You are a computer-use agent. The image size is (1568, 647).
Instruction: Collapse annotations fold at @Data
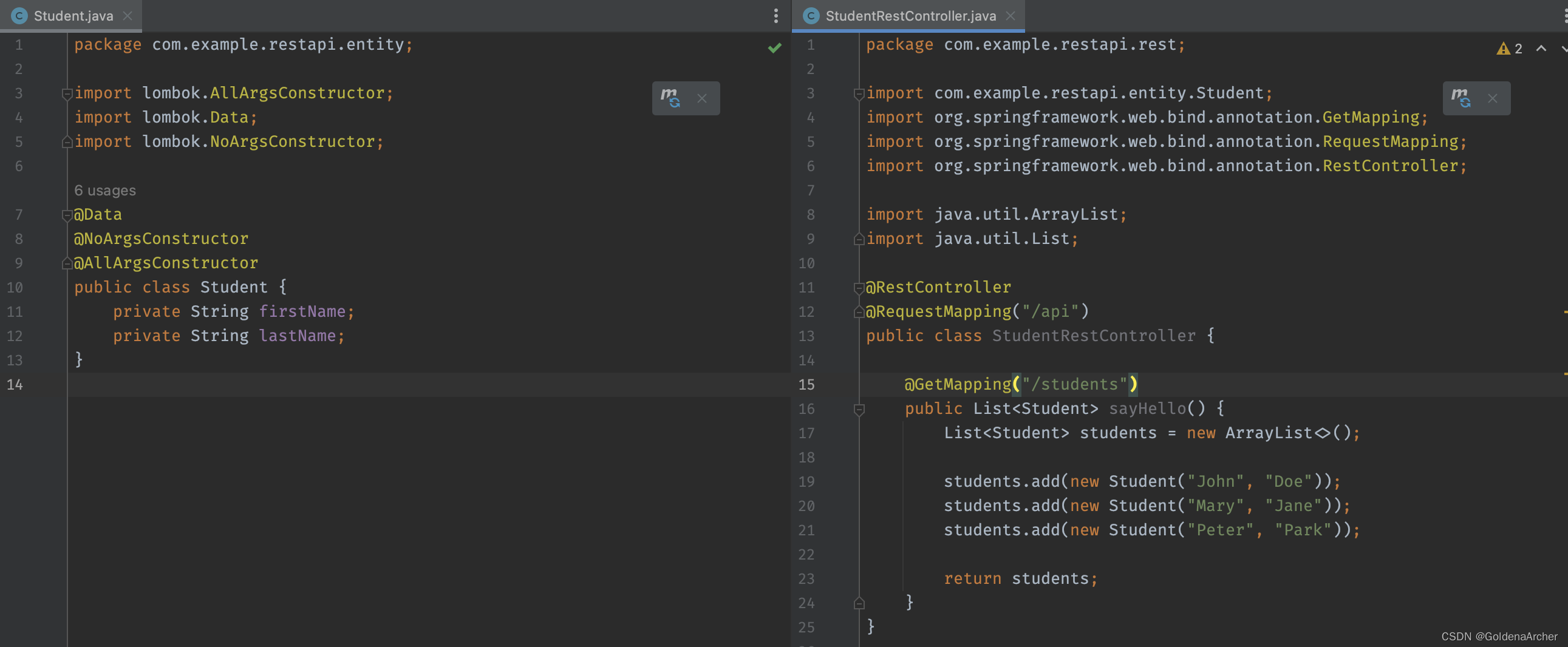point(67,215)
